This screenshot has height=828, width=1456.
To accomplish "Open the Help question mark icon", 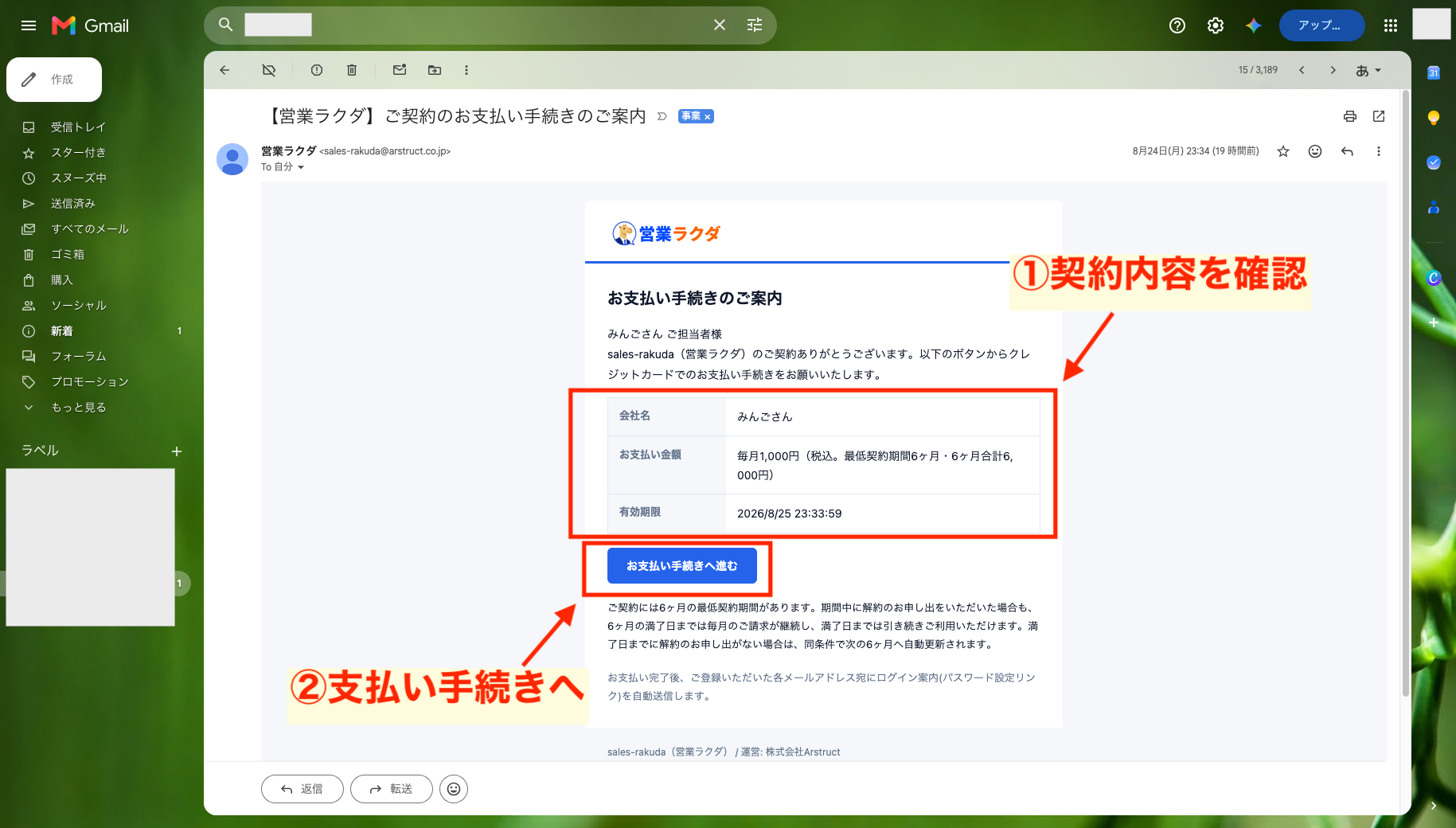I will tap(1177, 25).
